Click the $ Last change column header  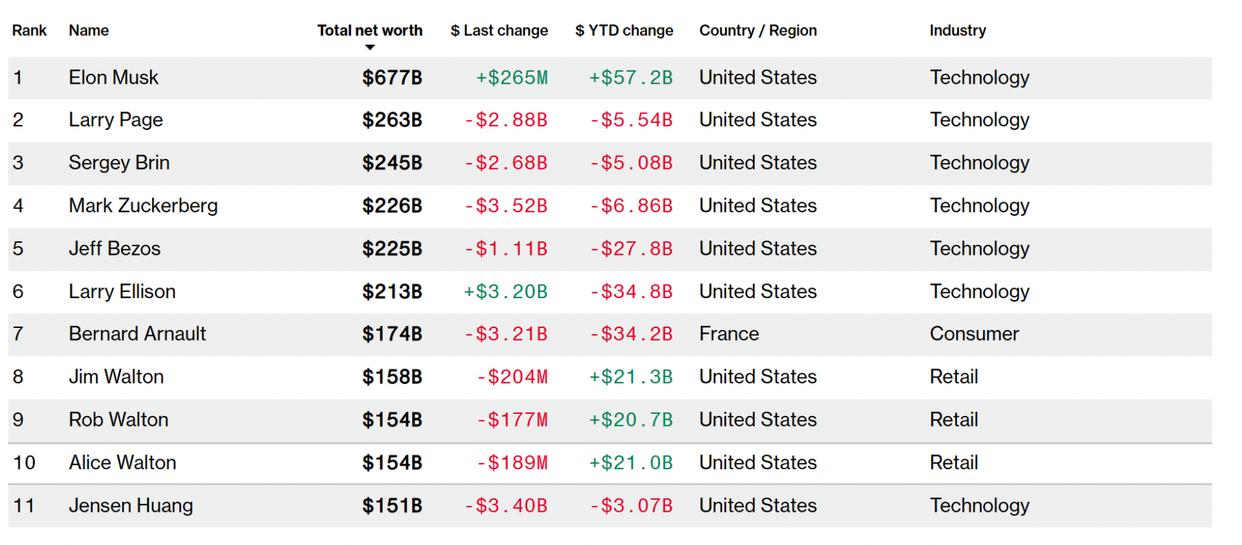coord(499,30)
